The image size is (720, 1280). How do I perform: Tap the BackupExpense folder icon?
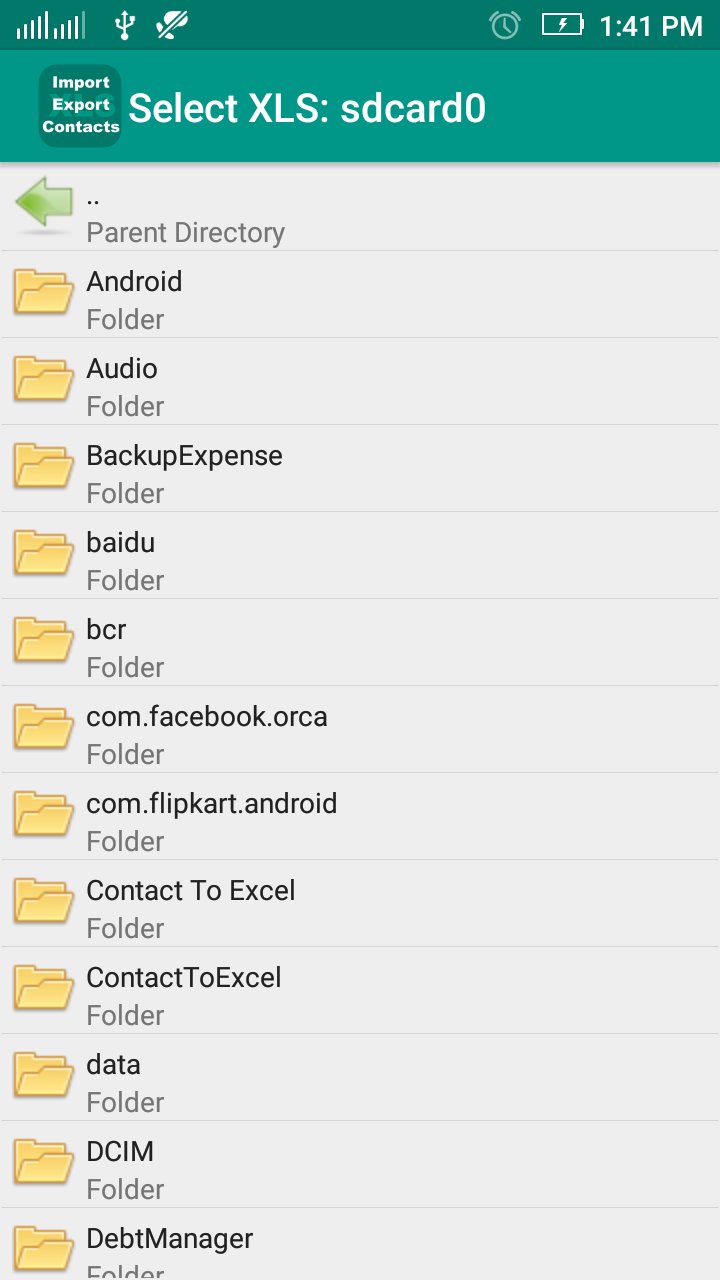tap(44, 467)
